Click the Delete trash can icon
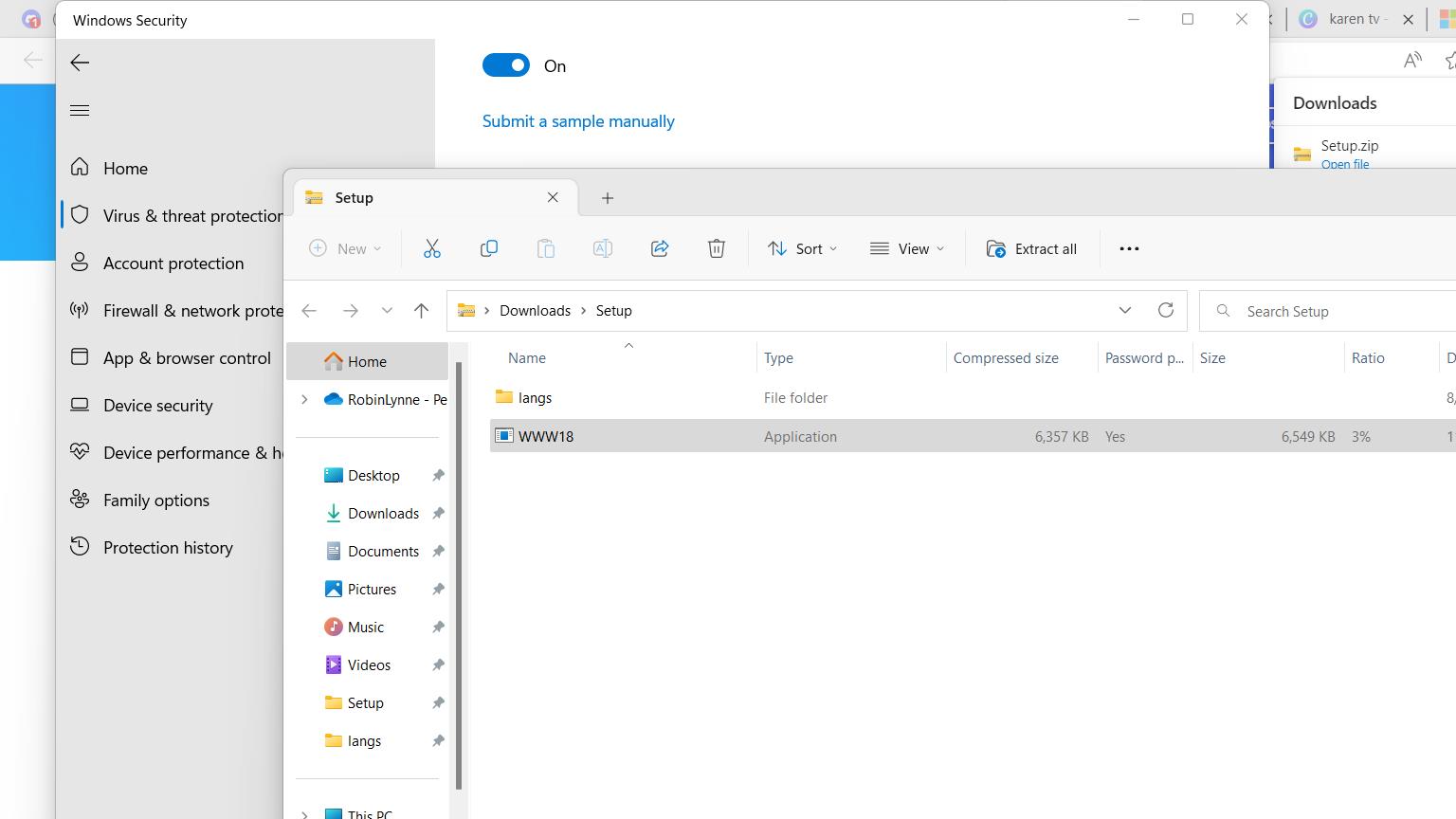 pos(717,248)
